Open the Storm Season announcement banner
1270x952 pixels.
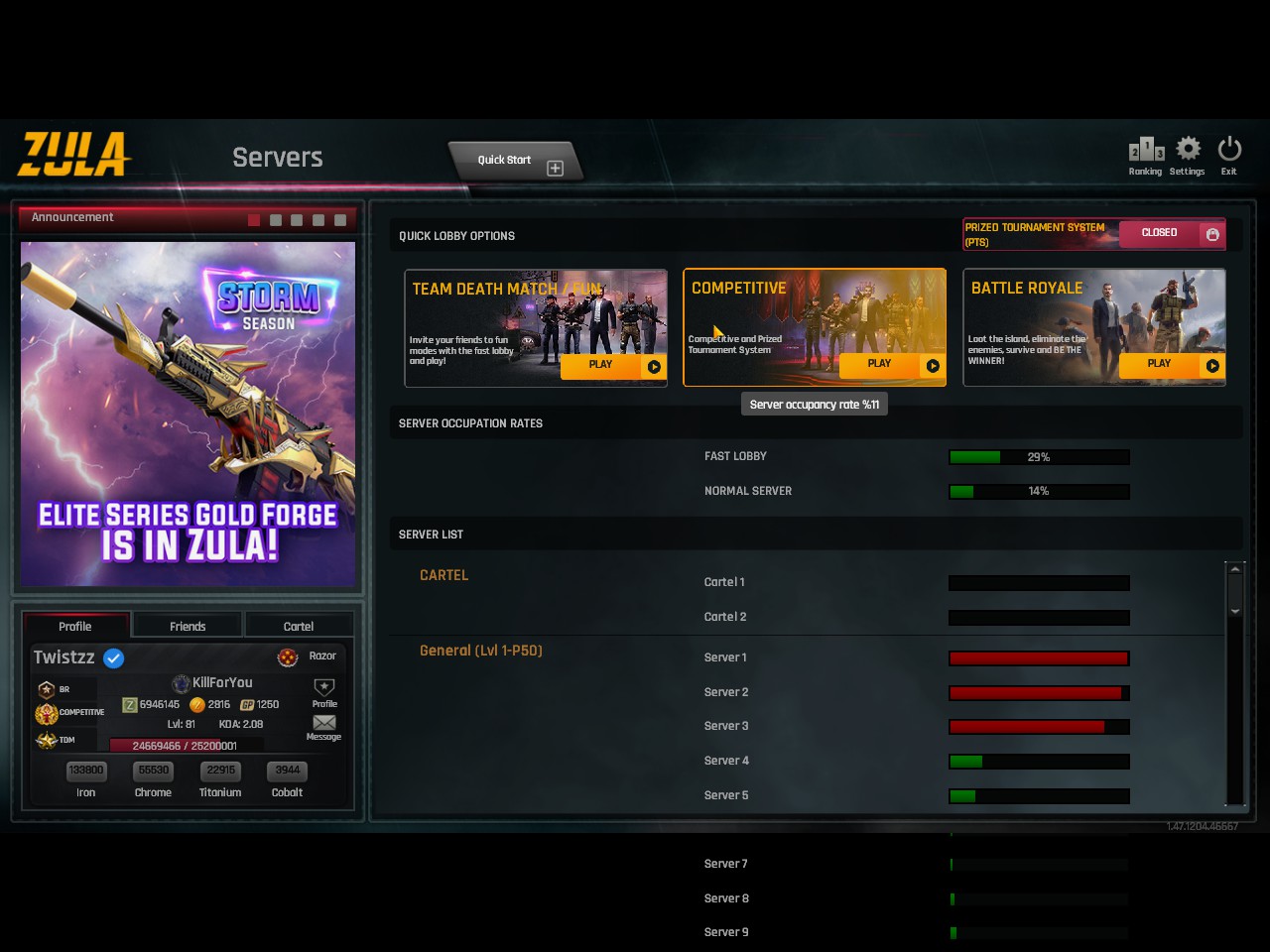point(189,415)
